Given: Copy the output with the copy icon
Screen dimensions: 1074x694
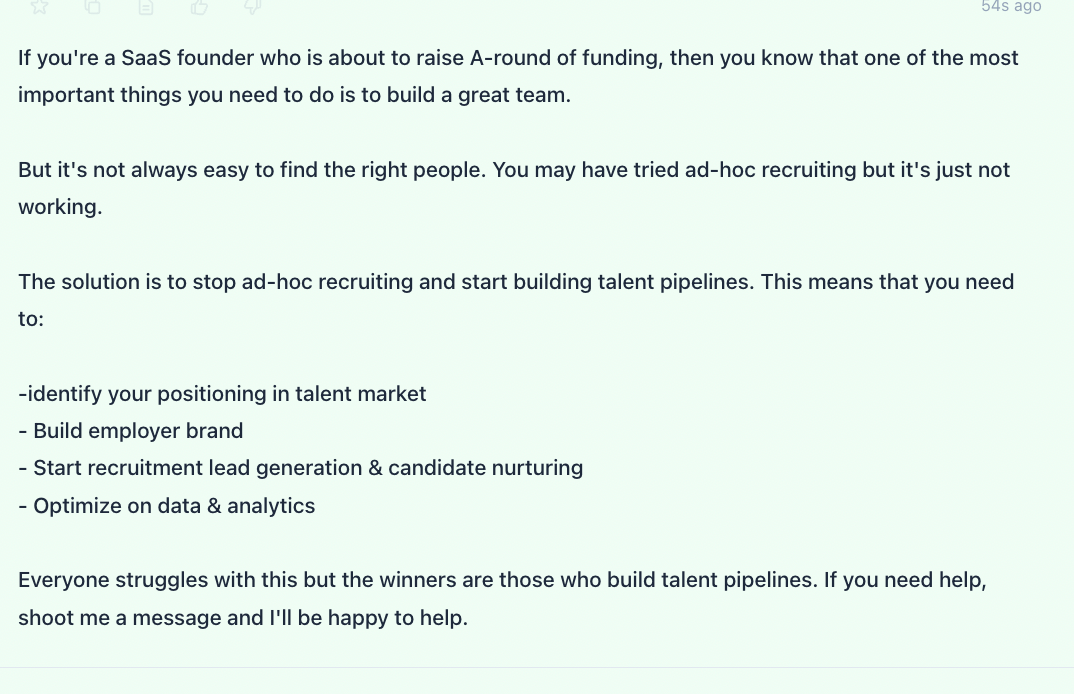Looking at the screenshot, I should pyautogui.click(x=92, y=6).
